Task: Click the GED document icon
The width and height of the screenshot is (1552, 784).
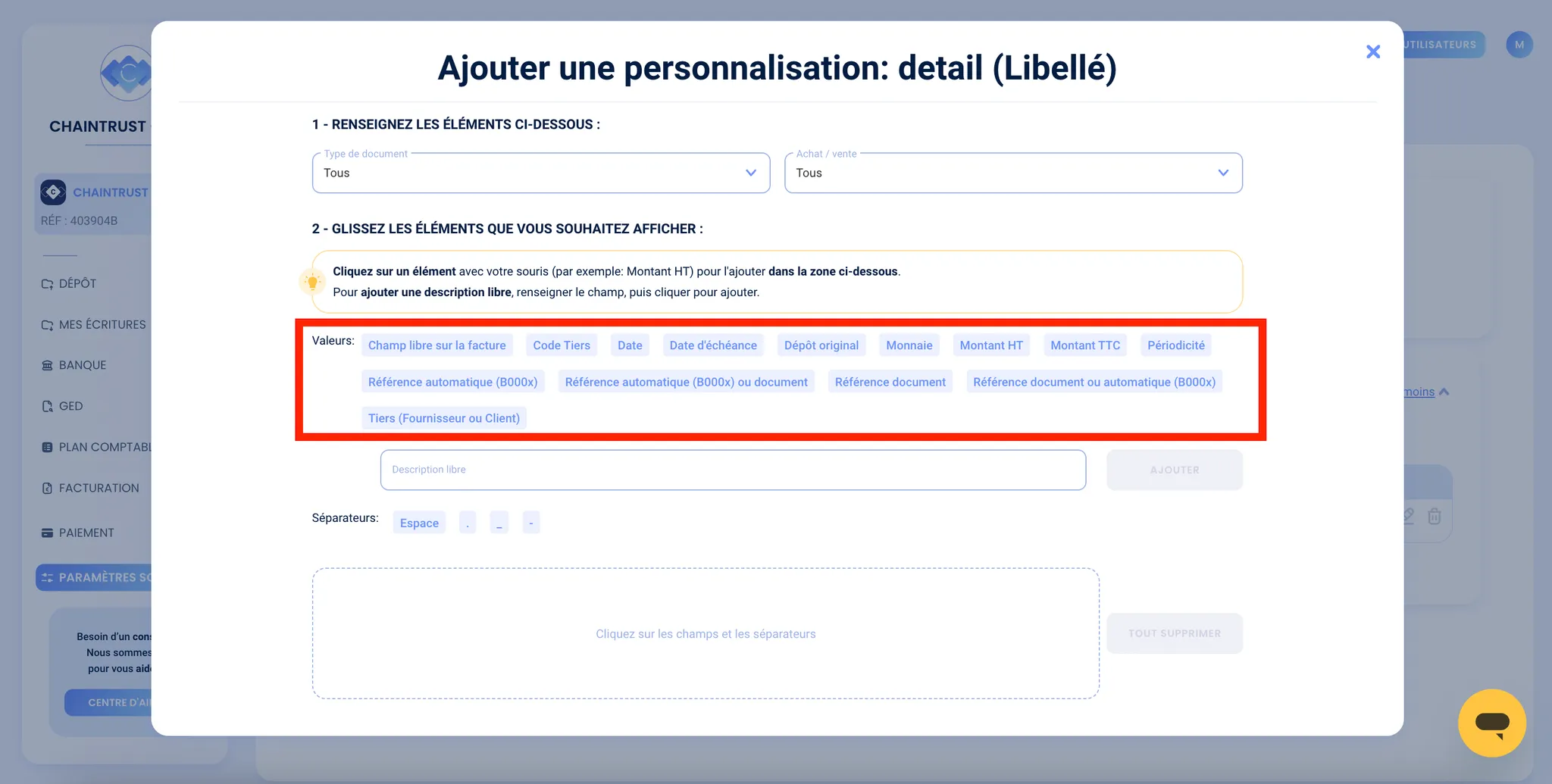Action: (47, 406)
